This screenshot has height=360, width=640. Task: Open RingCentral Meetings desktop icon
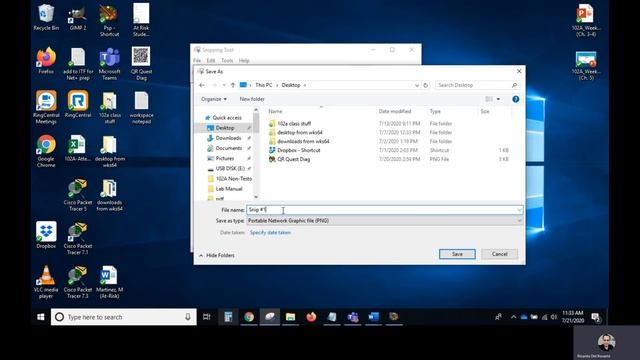(x=46, y=107)
